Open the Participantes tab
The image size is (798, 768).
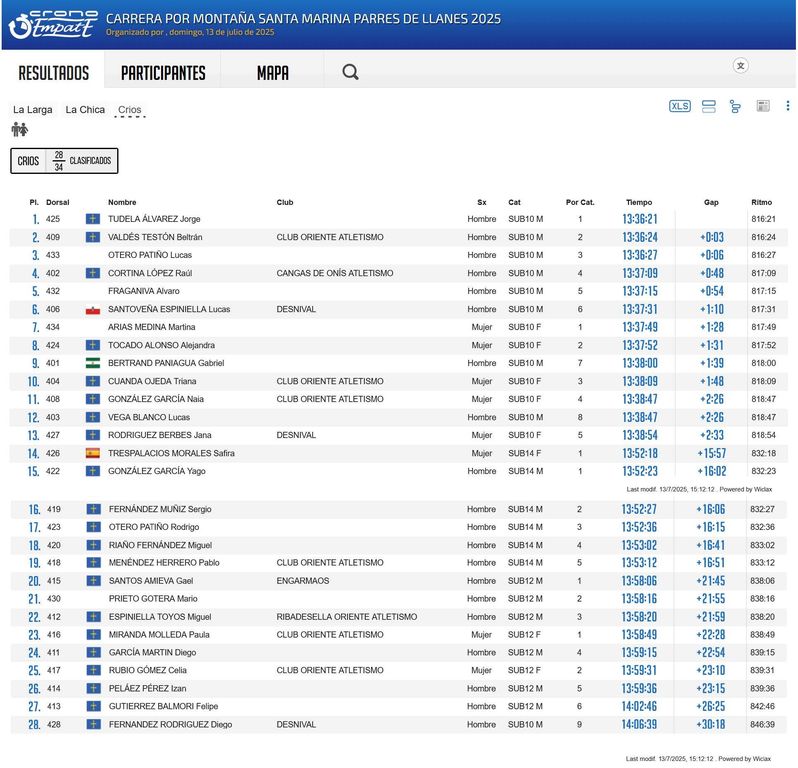pos(163,73)
